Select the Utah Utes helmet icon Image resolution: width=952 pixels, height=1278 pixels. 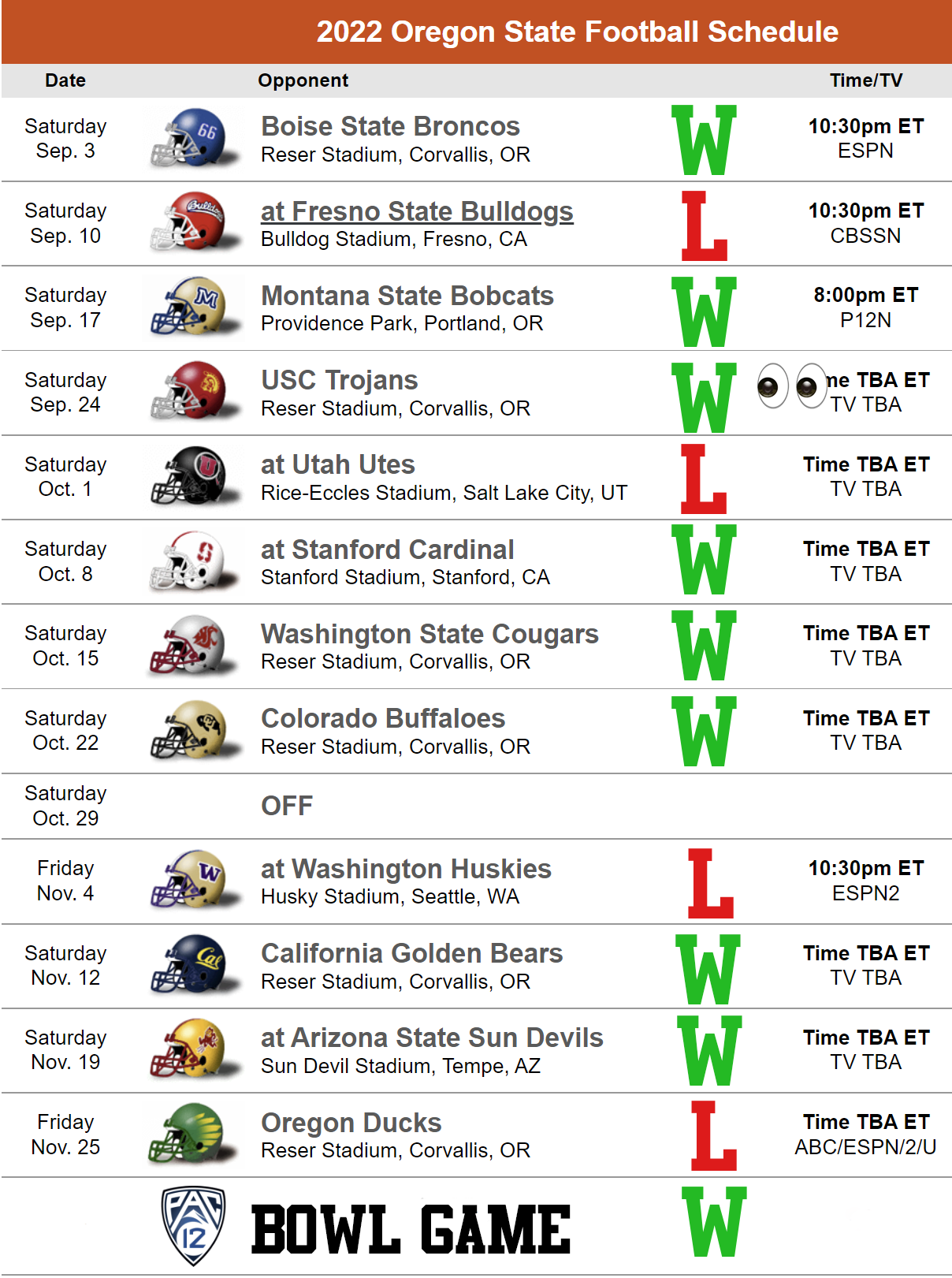(x=194, y=475)
